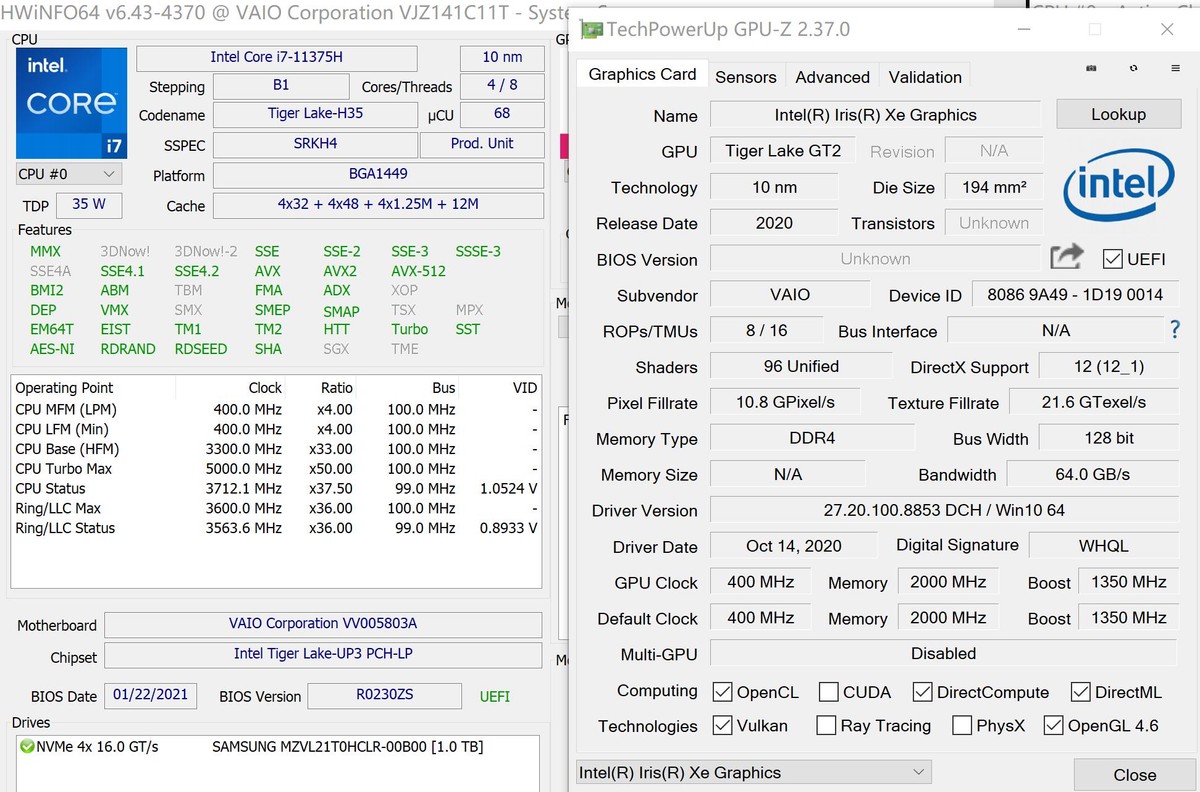Image resolution: width=1200 pixels, height=792 pixels.
Task: Open the Intel Iris Xe Graphics GPU dropdown
Action: (754, 772)
